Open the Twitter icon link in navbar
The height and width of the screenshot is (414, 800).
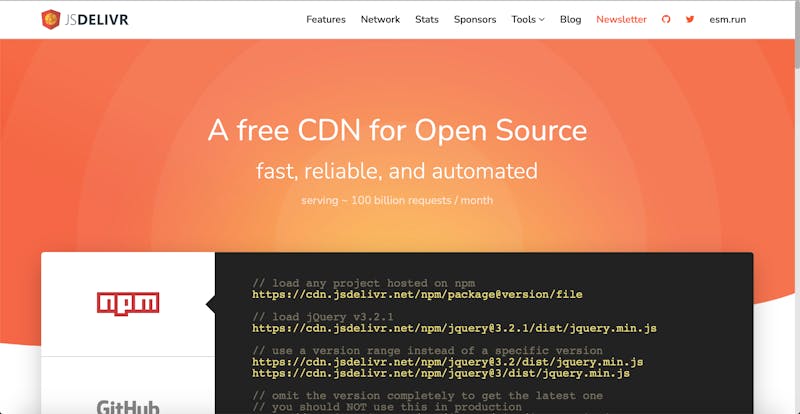tap(690, 19)
